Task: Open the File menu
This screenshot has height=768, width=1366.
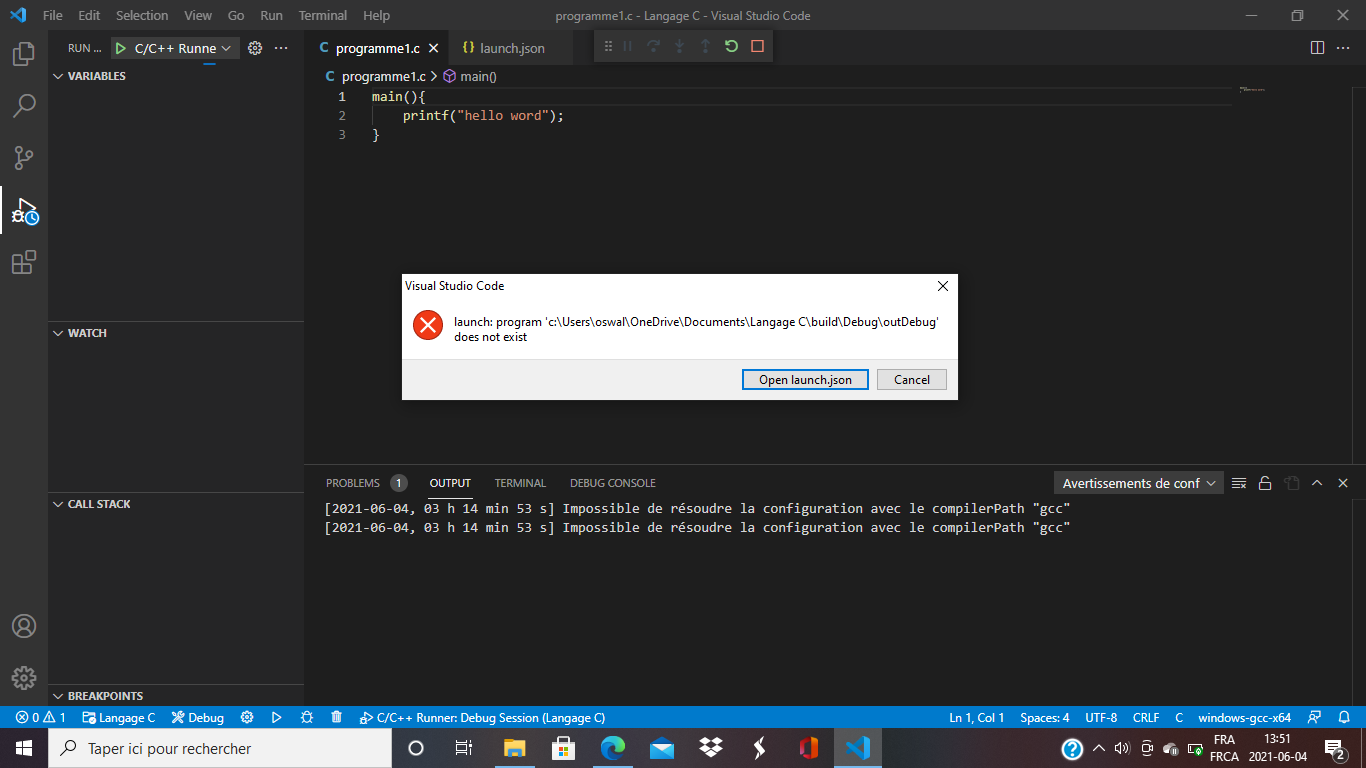Action: point(53,16)
